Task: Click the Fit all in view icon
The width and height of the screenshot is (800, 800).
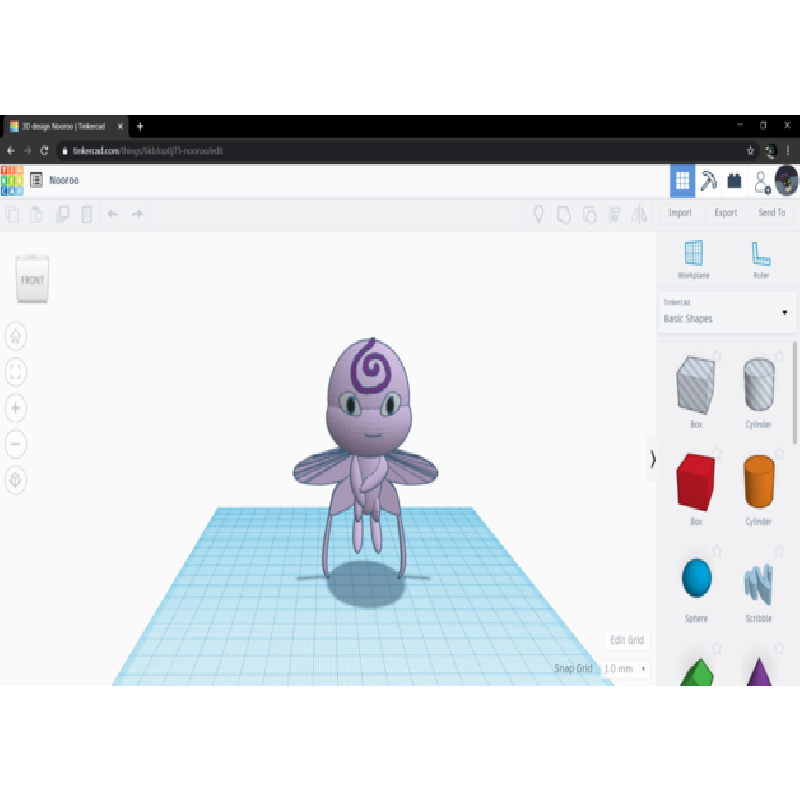Action: [x=16, y=372]
